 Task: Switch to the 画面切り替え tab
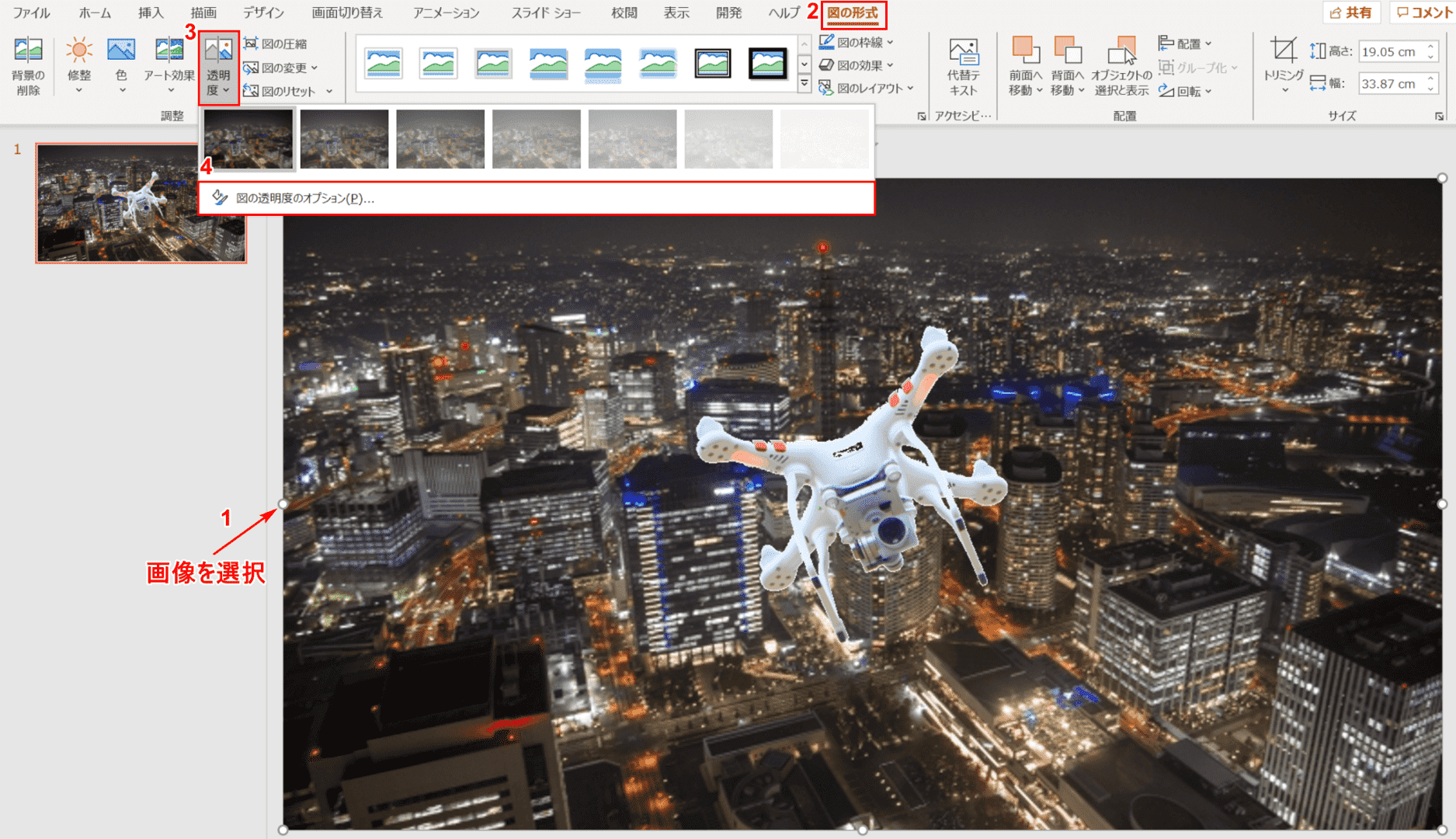click(x=347, y=13)
